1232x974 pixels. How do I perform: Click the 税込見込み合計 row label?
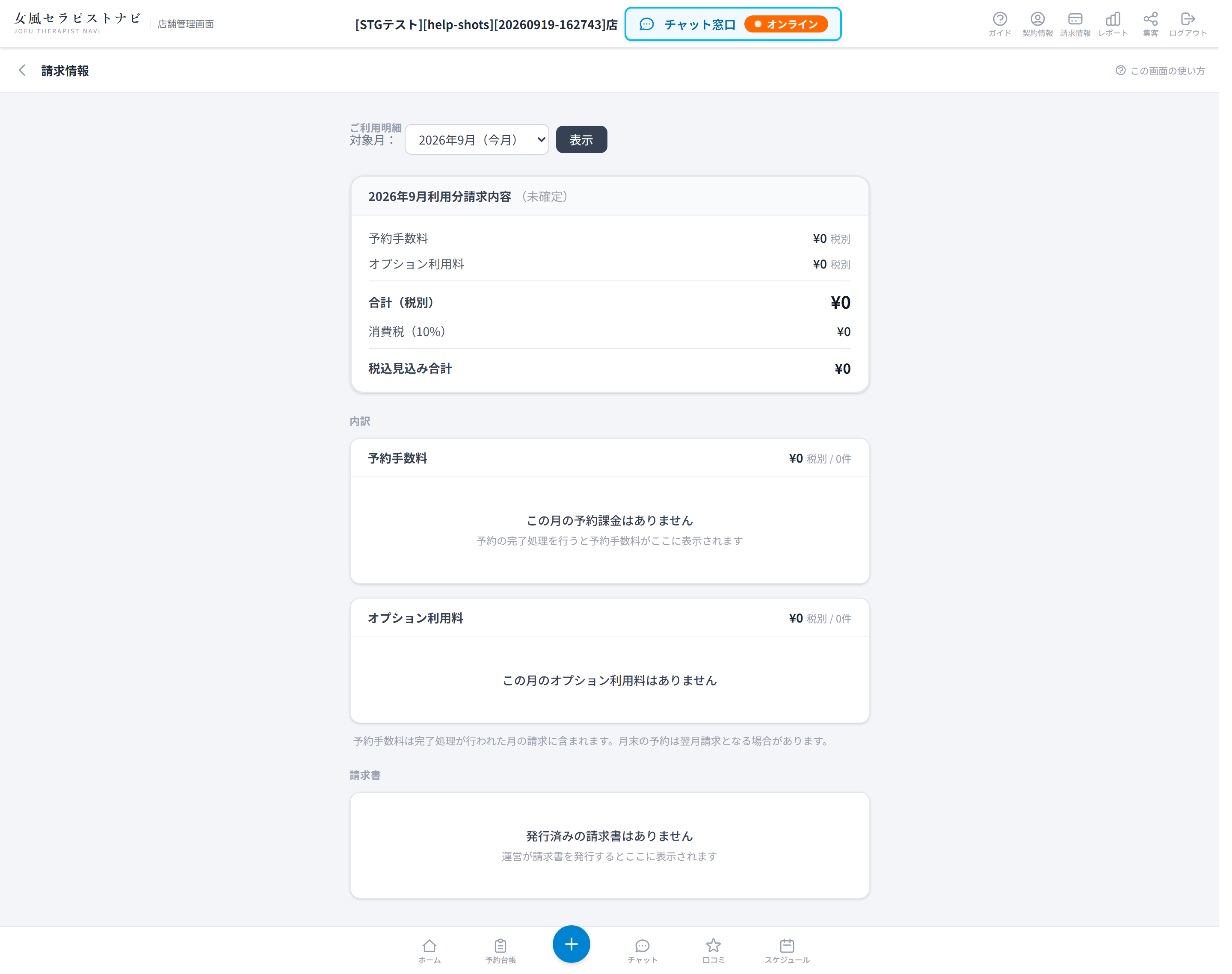(409, 369)
